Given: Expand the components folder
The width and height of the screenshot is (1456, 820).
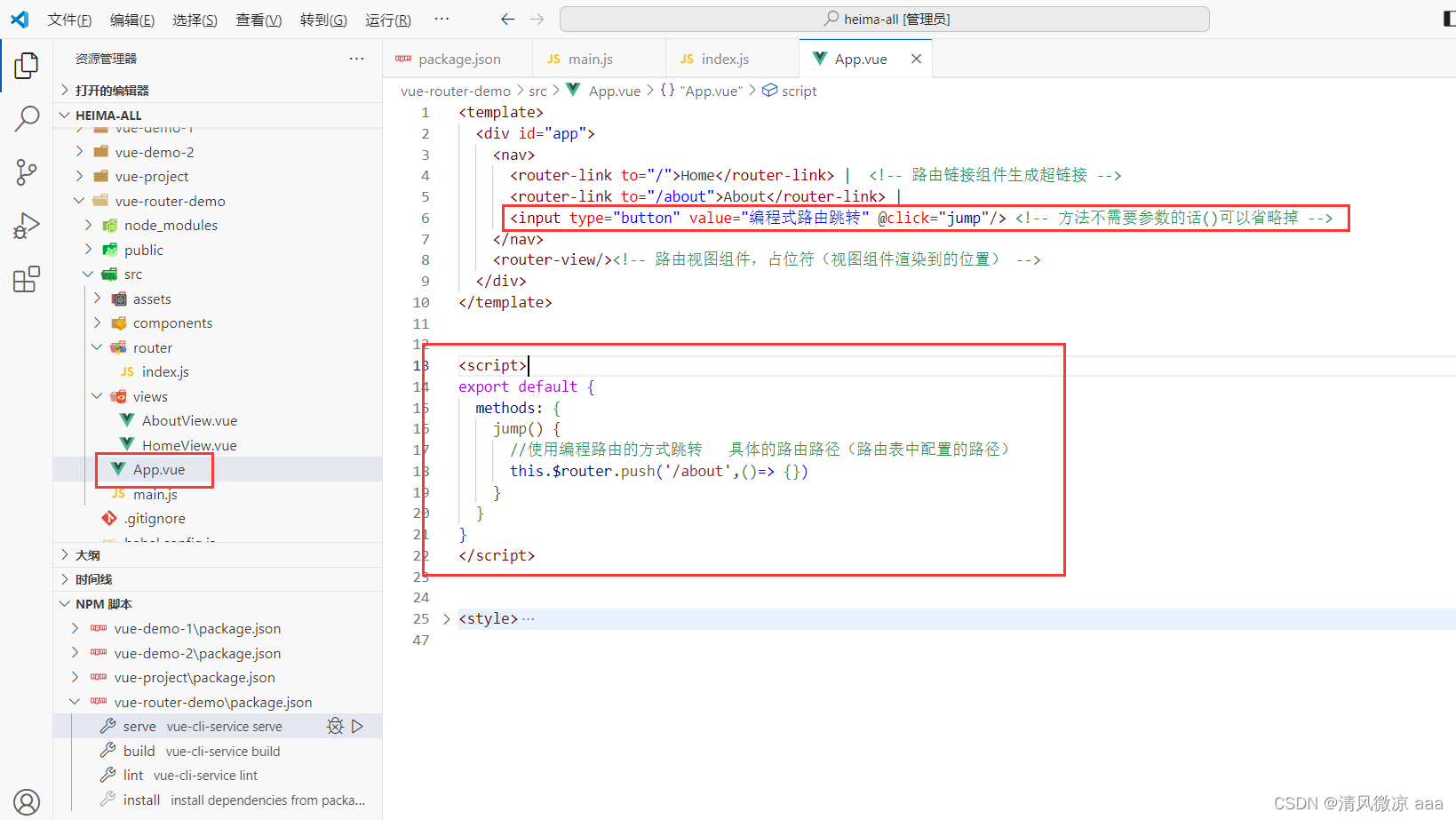Looking at the screenshot, I should pos(218,322).
